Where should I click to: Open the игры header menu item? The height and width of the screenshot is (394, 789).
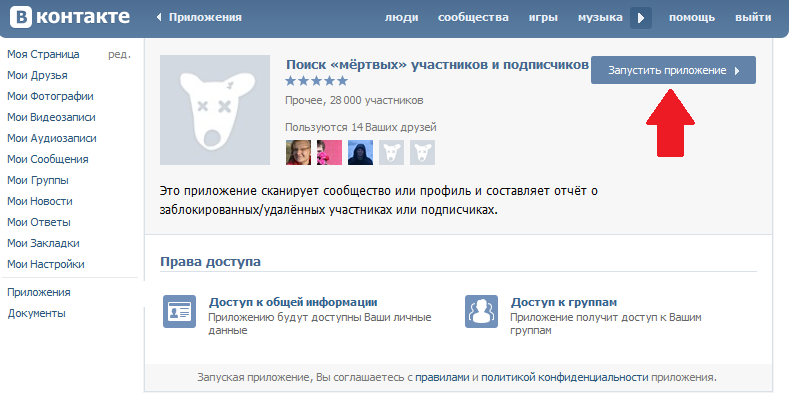coord(543,18)
